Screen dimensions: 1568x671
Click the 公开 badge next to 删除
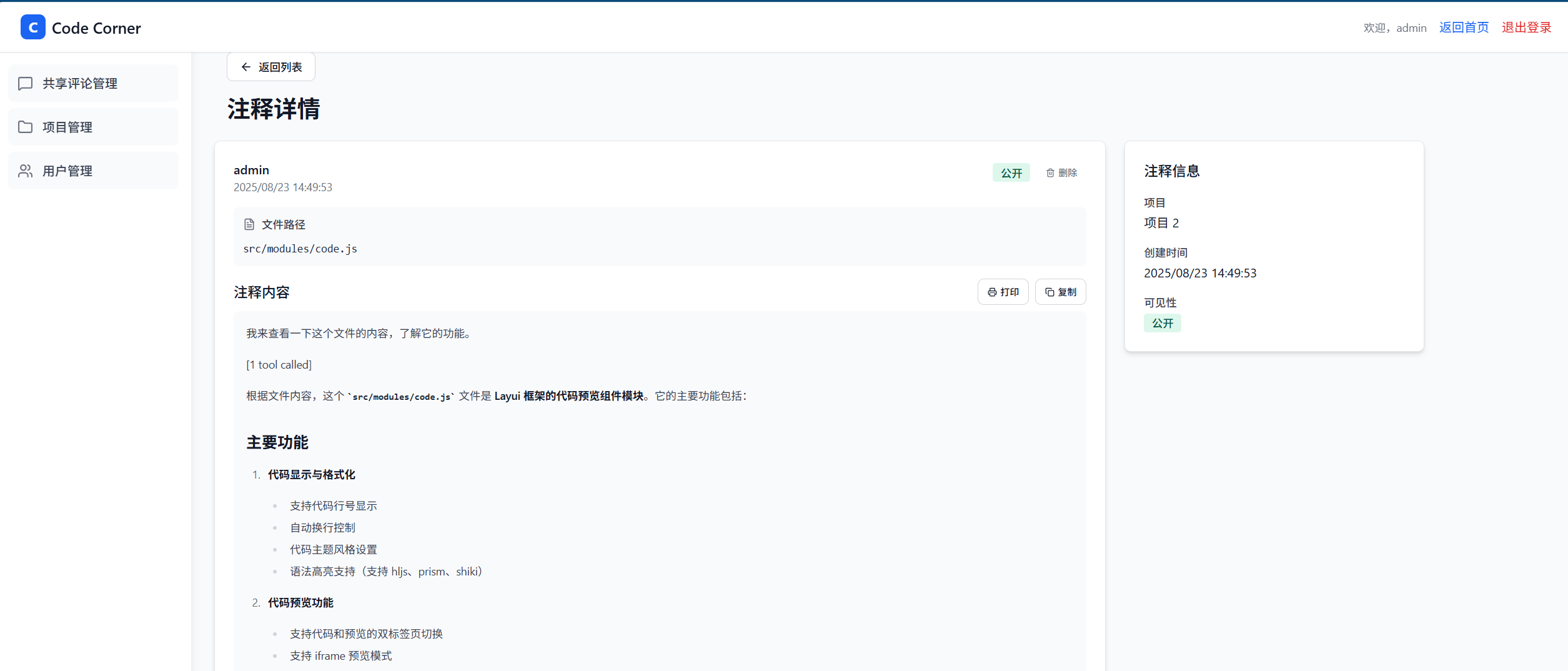point(1011,173)
